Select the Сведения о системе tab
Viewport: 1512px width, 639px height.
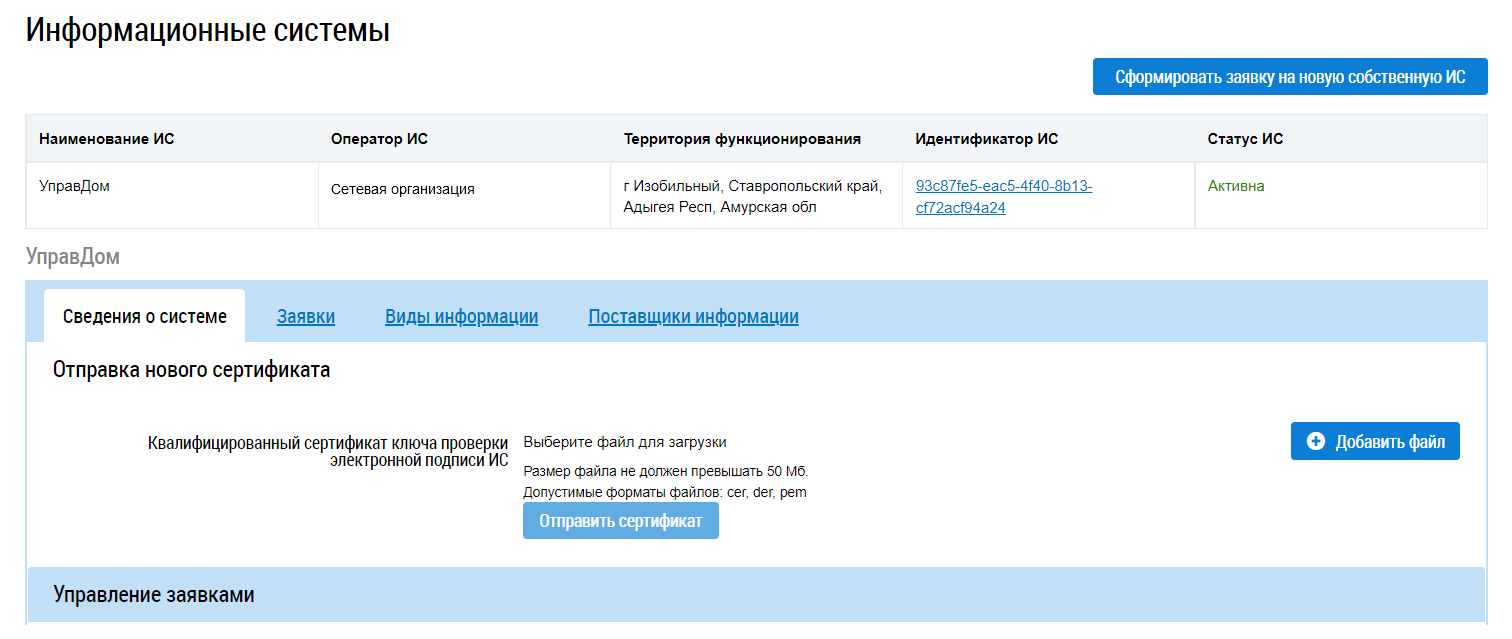point(145,317)
